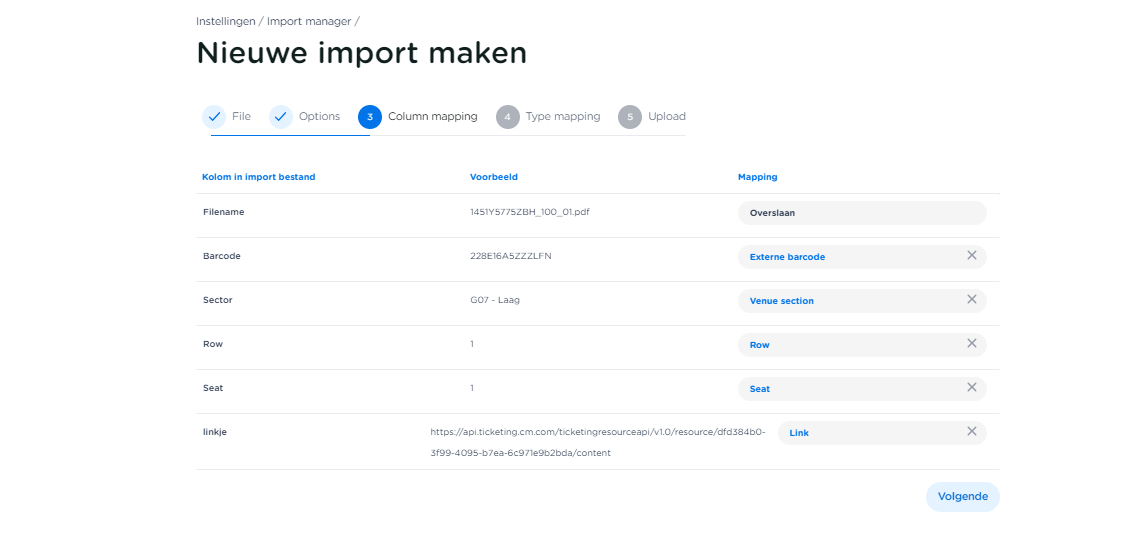The width and height of the screenshot is (1140, 558).
Task: Remove the Venue section mapping via X
Action: (x=971, y=300)
